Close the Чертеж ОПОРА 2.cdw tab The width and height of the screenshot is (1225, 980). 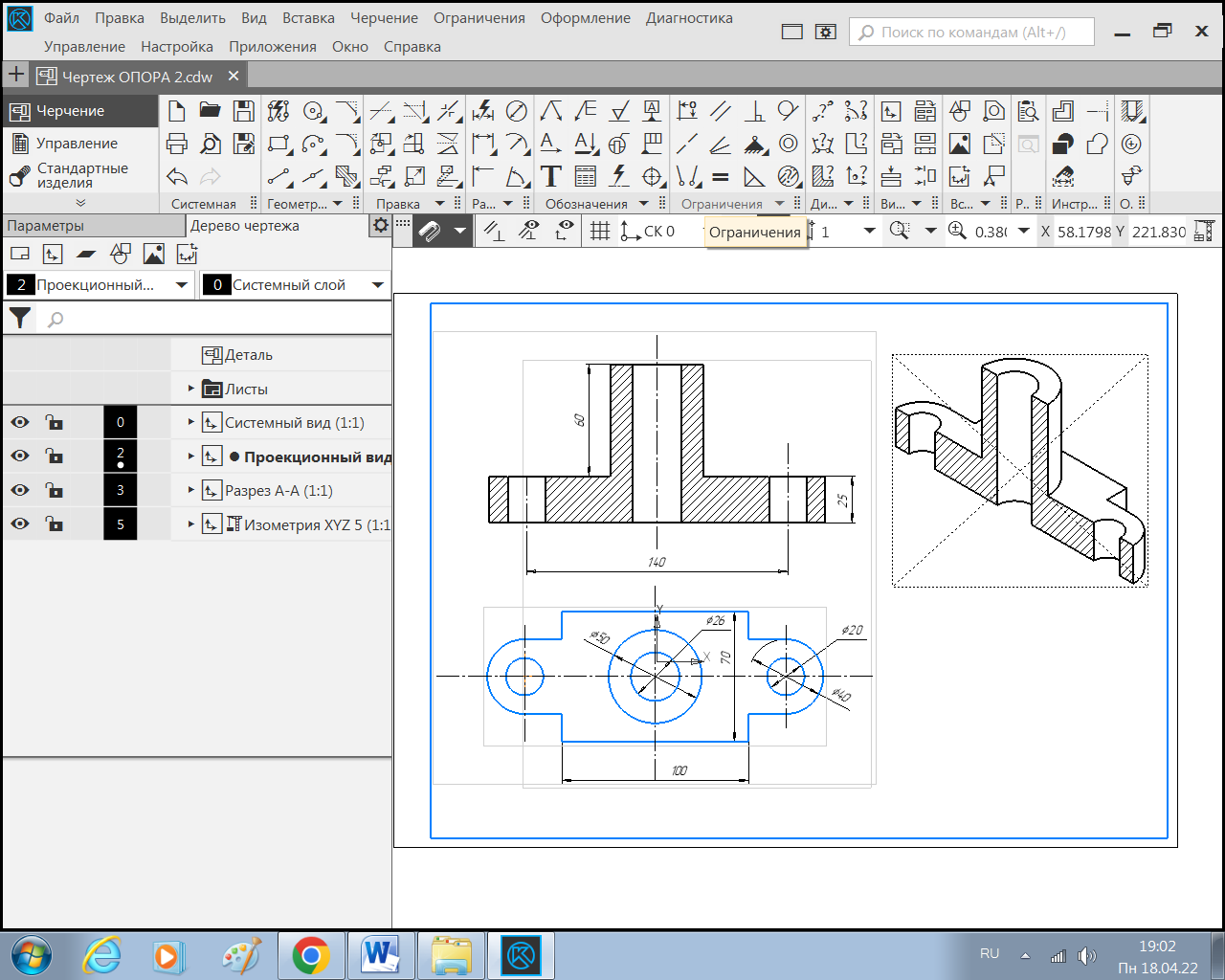click(234, 77)
